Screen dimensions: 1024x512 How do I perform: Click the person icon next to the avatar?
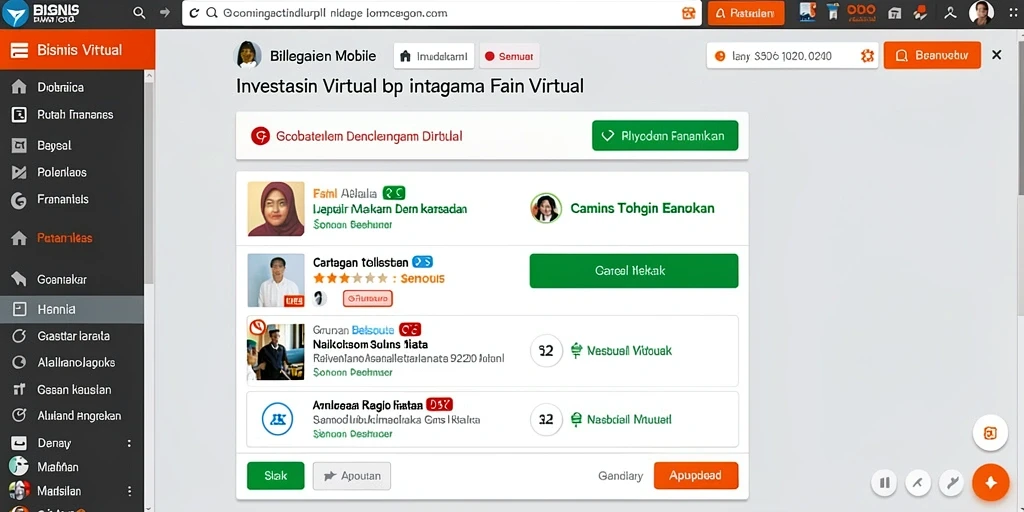[950, 12]
